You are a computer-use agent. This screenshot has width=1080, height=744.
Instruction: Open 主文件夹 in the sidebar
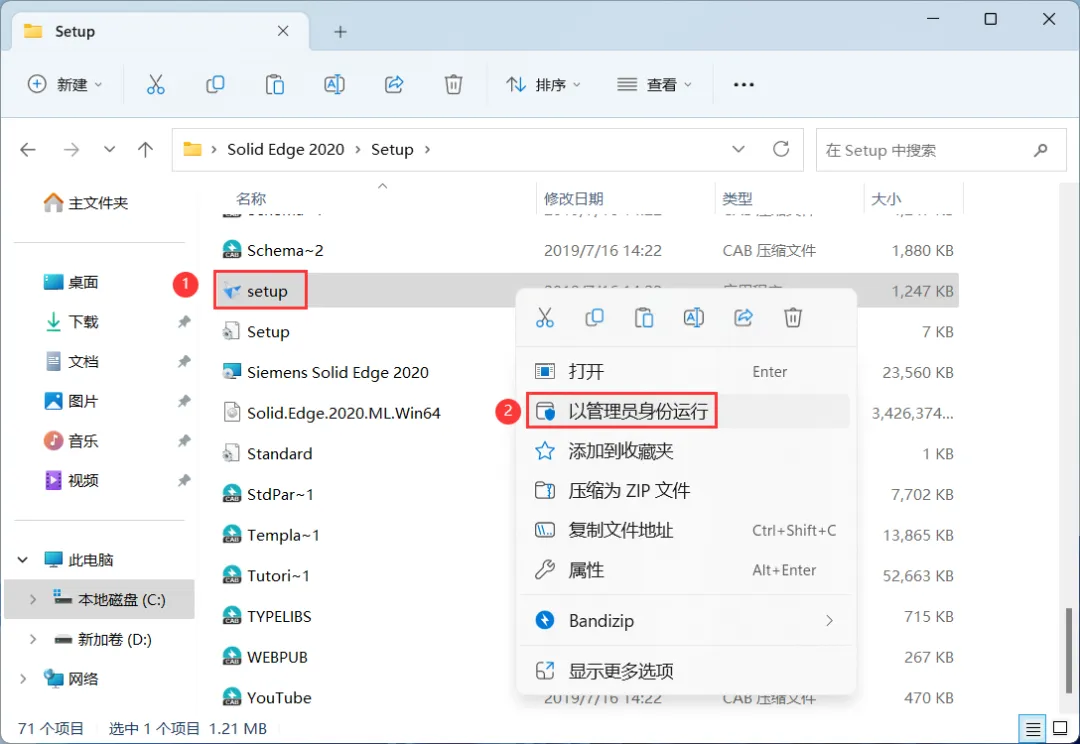pyautogui.click(x=86, y=203)
